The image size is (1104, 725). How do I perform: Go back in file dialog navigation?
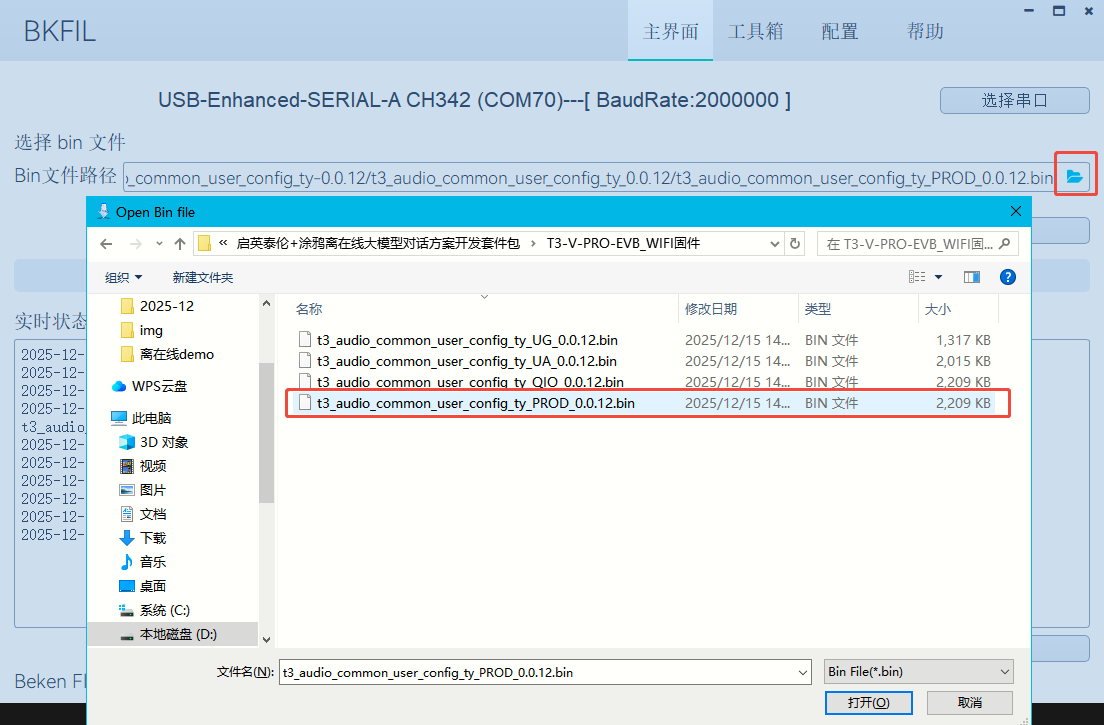[106, 243]
